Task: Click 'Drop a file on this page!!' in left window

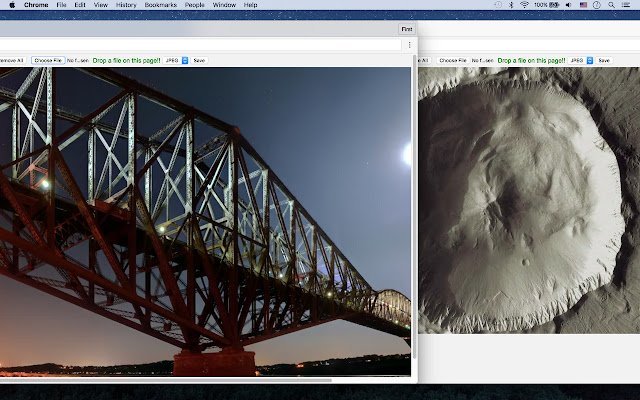Action: point(127,60)
